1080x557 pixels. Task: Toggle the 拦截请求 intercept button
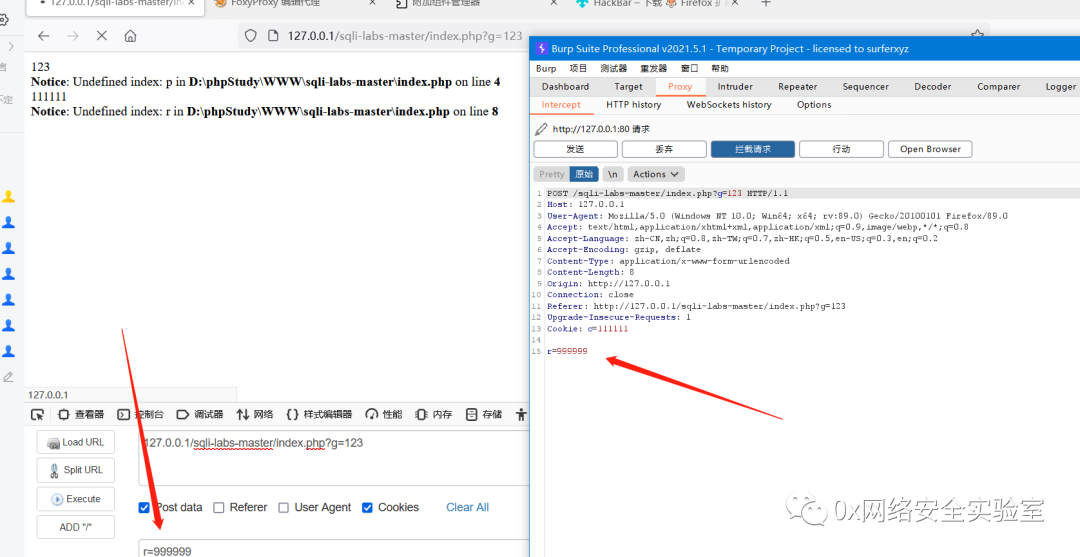pyautogui.click(x=753, y=149)
